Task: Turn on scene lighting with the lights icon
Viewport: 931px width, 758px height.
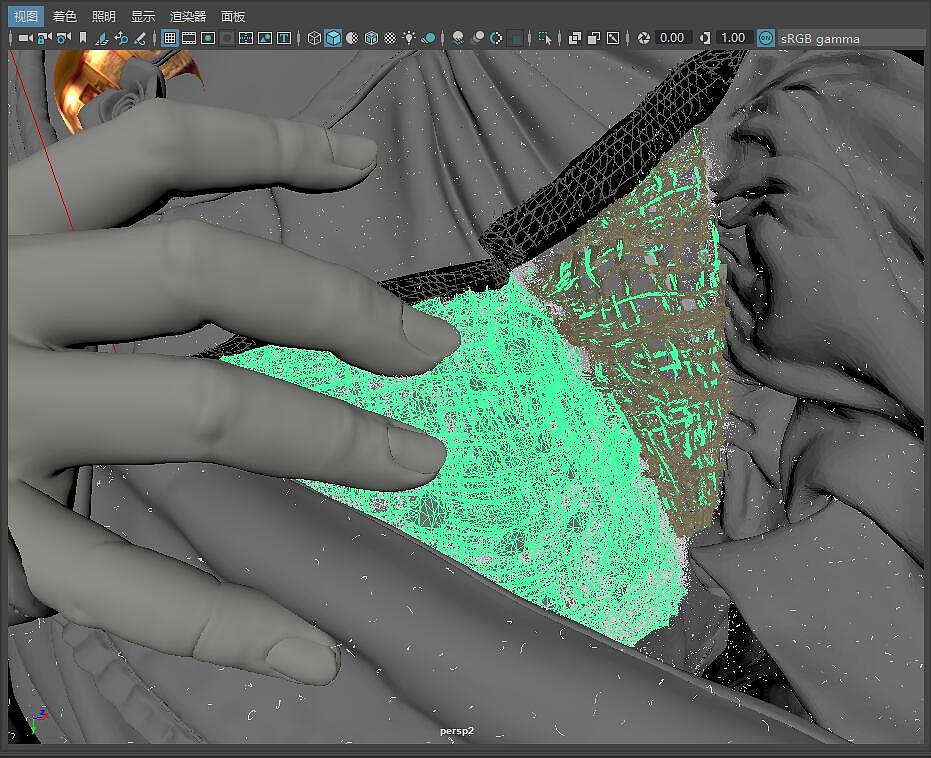Action: tap(410, 38)
